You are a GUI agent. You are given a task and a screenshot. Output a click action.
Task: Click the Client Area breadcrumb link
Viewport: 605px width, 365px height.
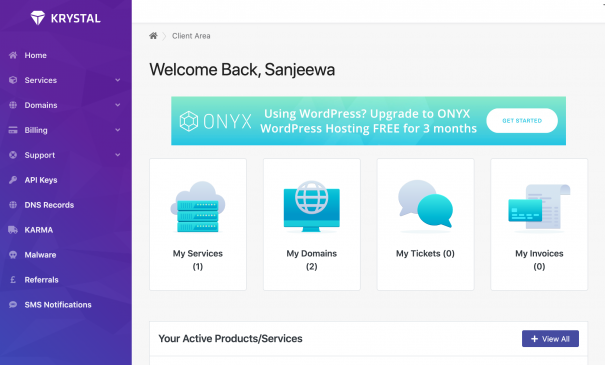pyautogui.click(x=191, y=36)
